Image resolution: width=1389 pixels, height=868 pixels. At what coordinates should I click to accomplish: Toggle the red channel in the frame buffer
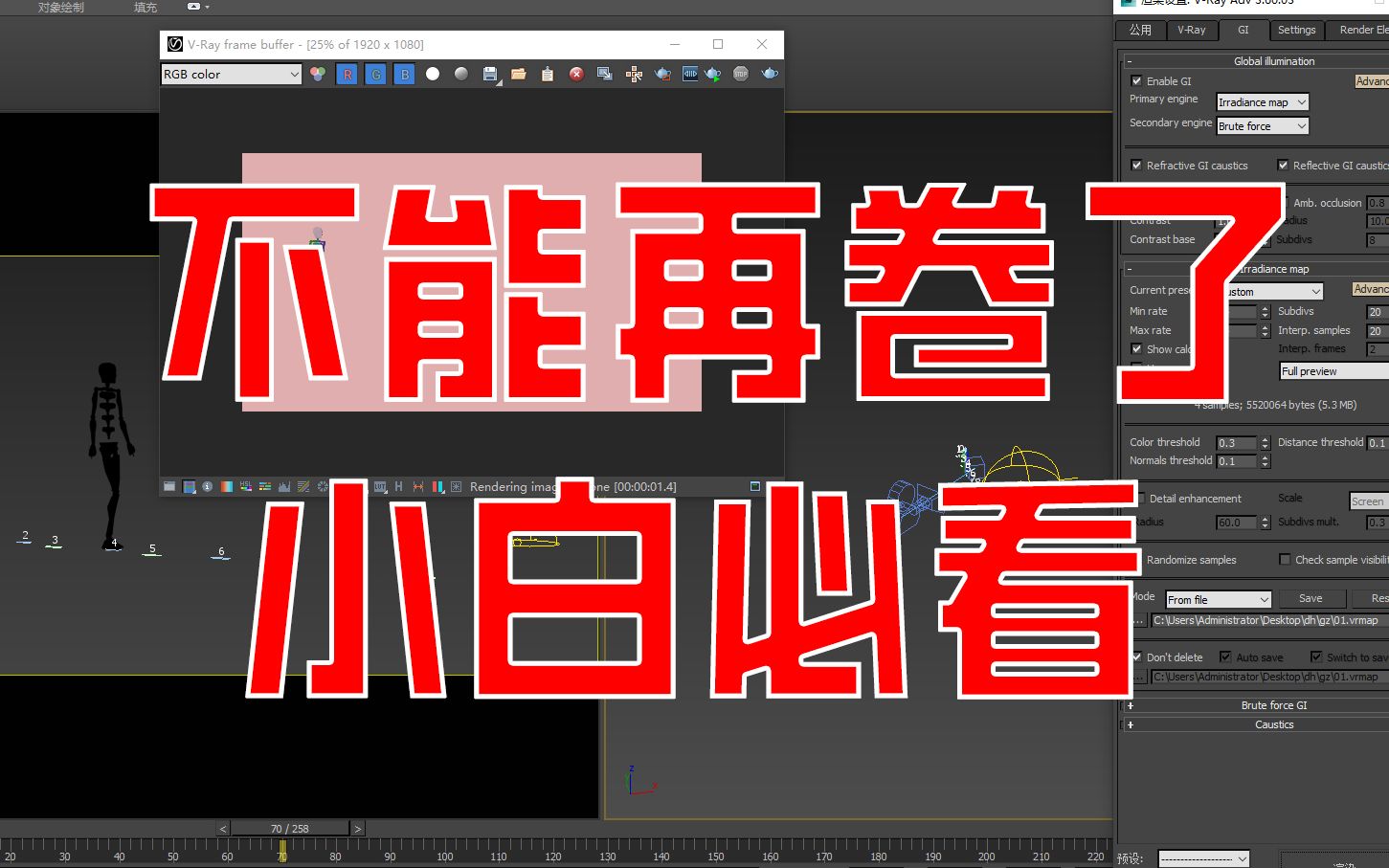[347, 74]
